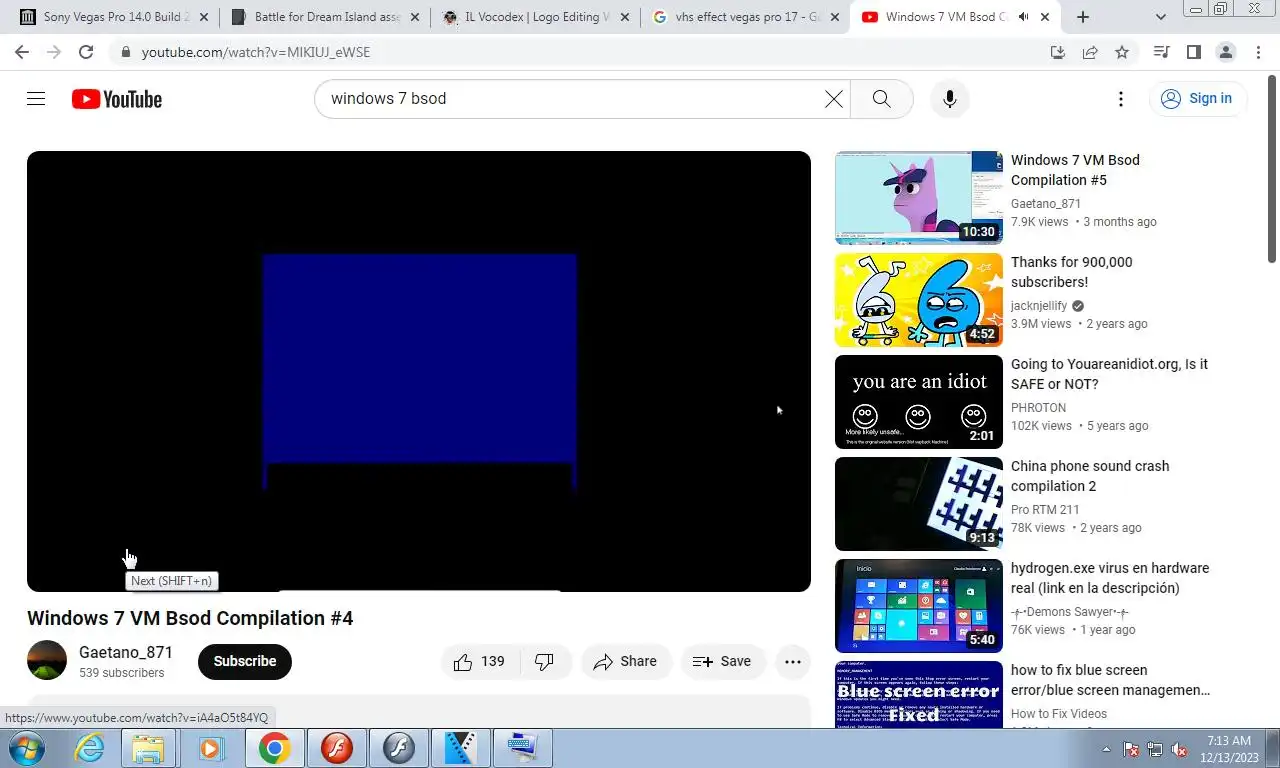Open more actions ellipsis below video
The height and width of the screenshot is (768, 1280).
(x=793, y=661)
